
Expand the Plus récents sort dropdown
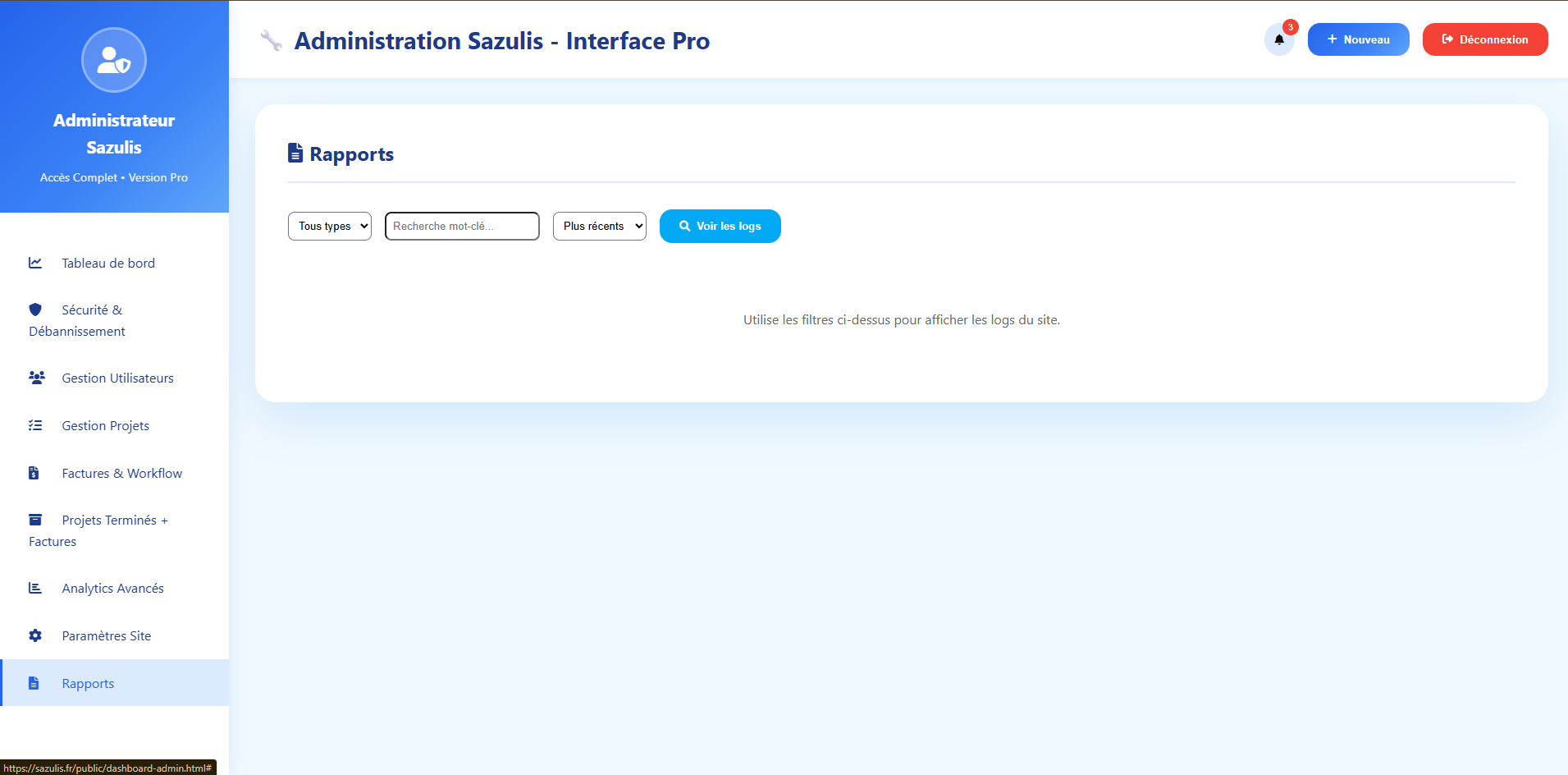(599, 226)
